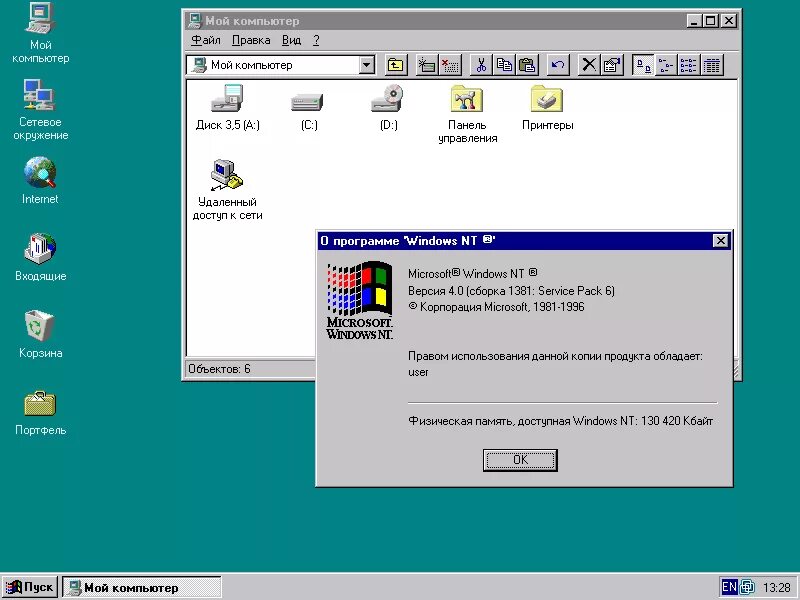Click the Пуск start button
Image resolution: width=800 pixels, height=600 pixels.
tap(30, 587)
